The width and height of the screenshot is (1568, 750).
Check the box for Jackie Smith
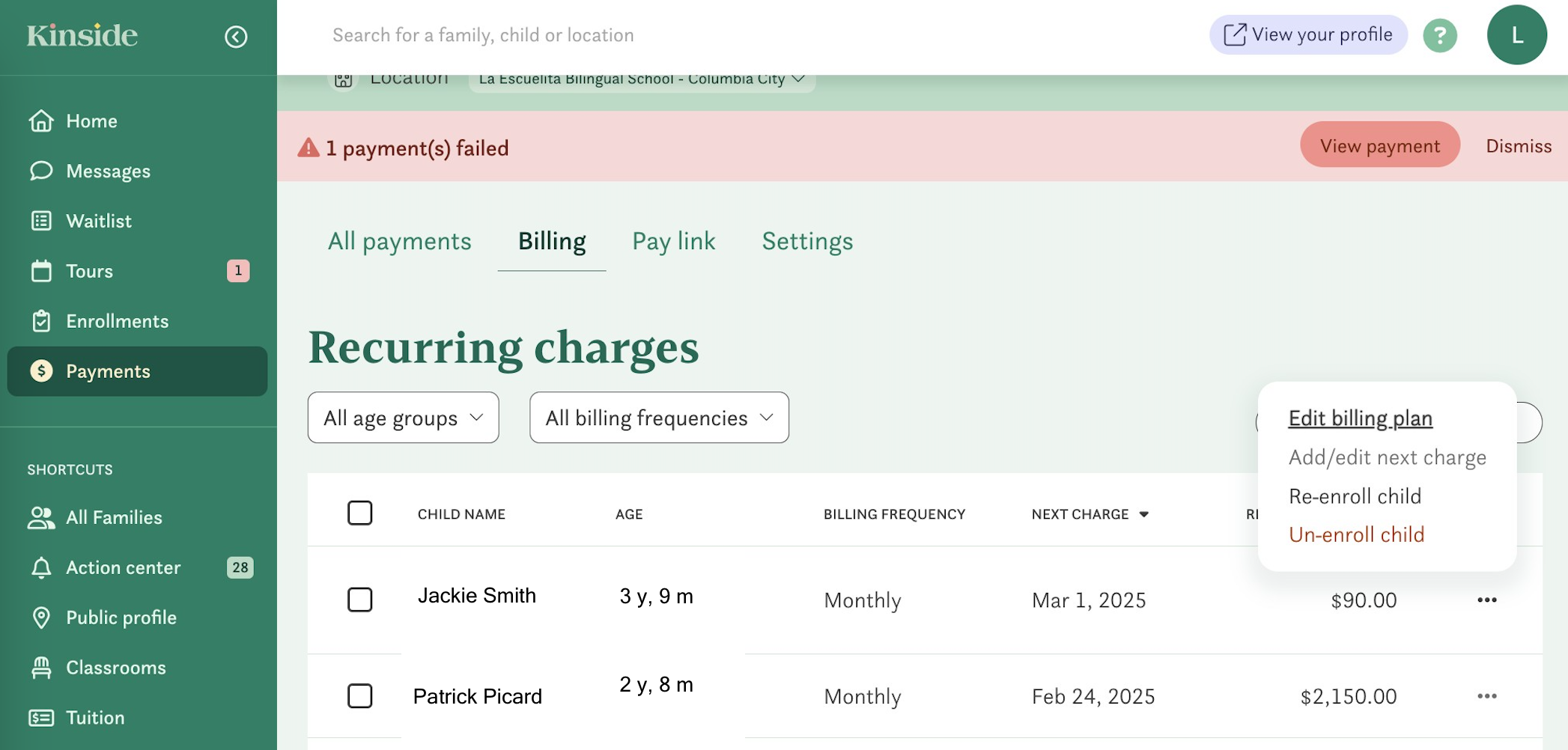pos(360,600)
